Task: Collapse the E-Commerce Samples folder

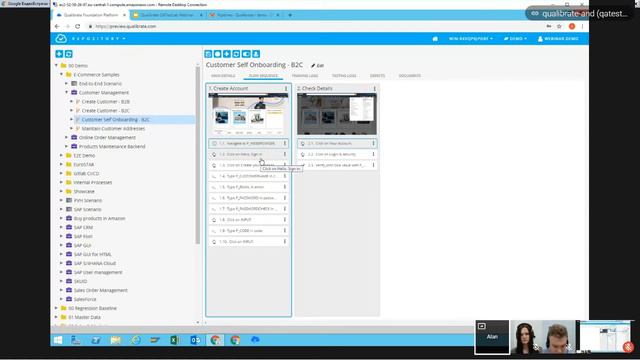Action: (62, 74)
